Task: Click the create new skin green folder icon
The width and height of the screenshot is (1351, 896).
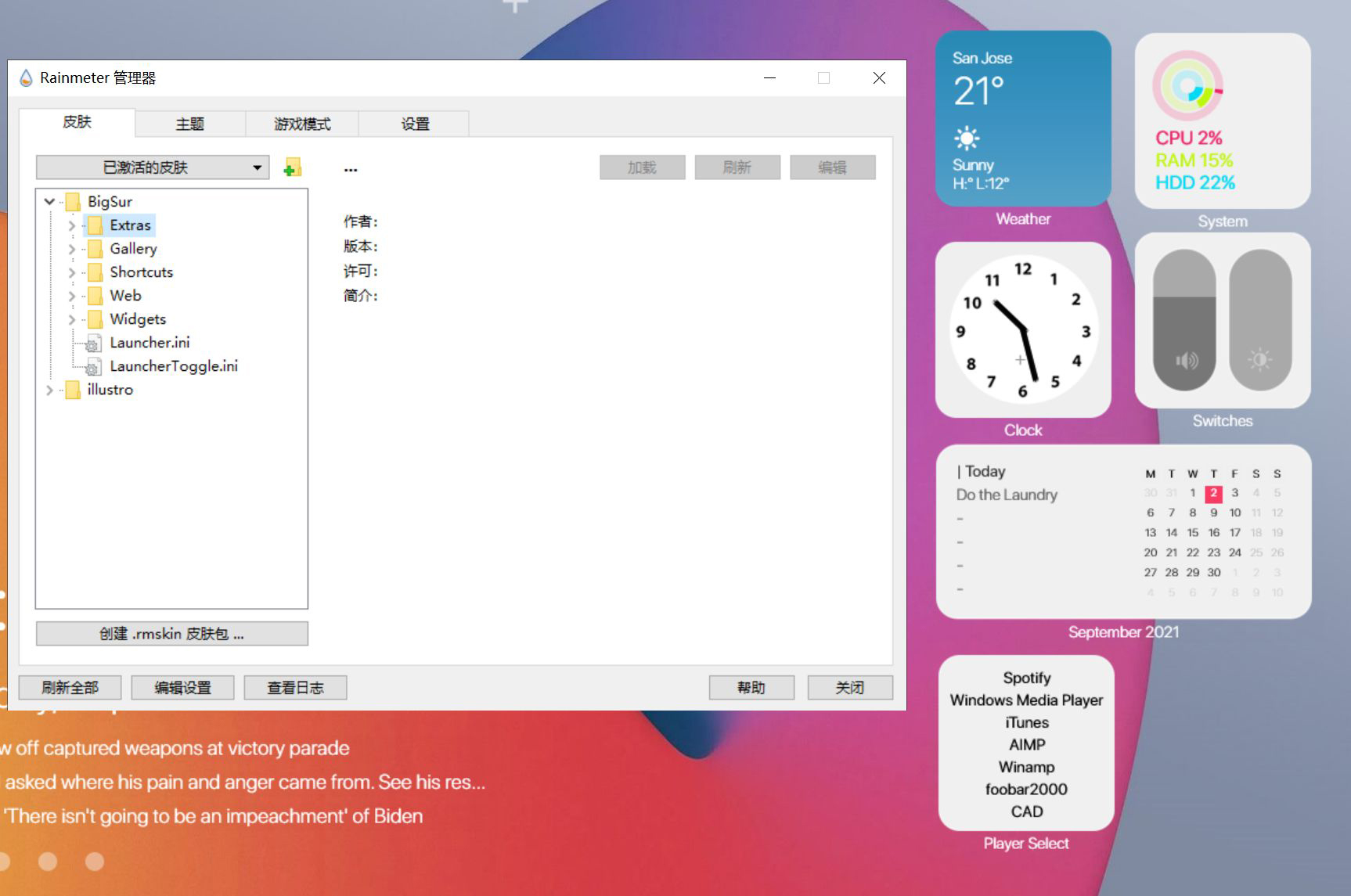Action: (291, 167)
